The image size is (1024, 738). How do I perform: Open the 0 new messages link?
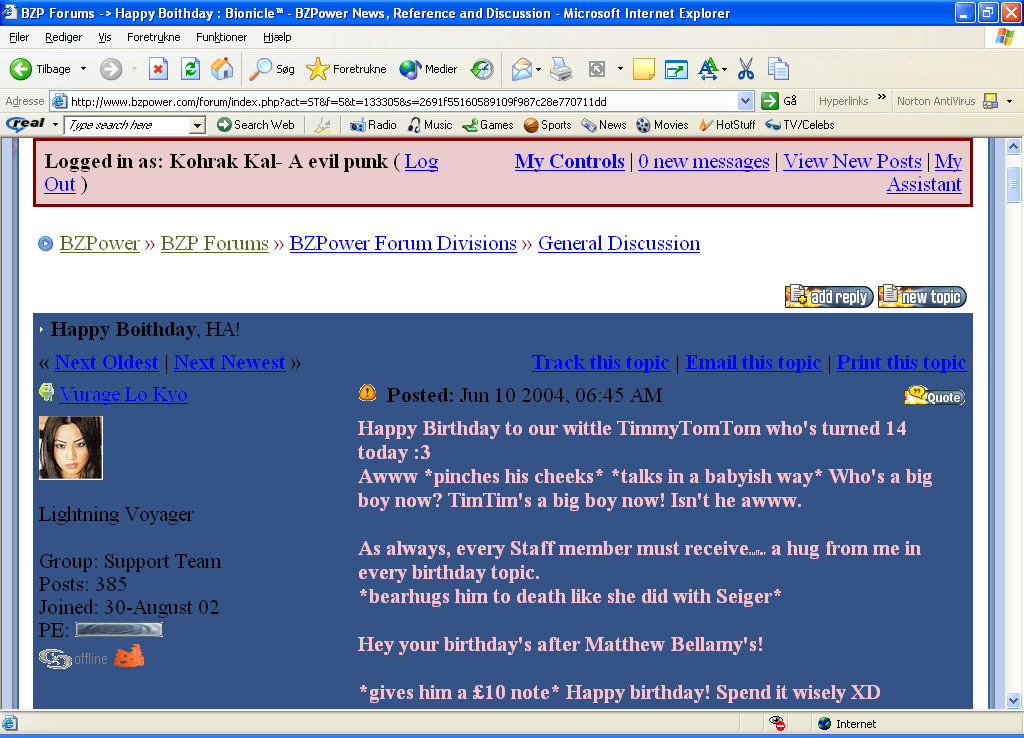click(x=704, y=161)
